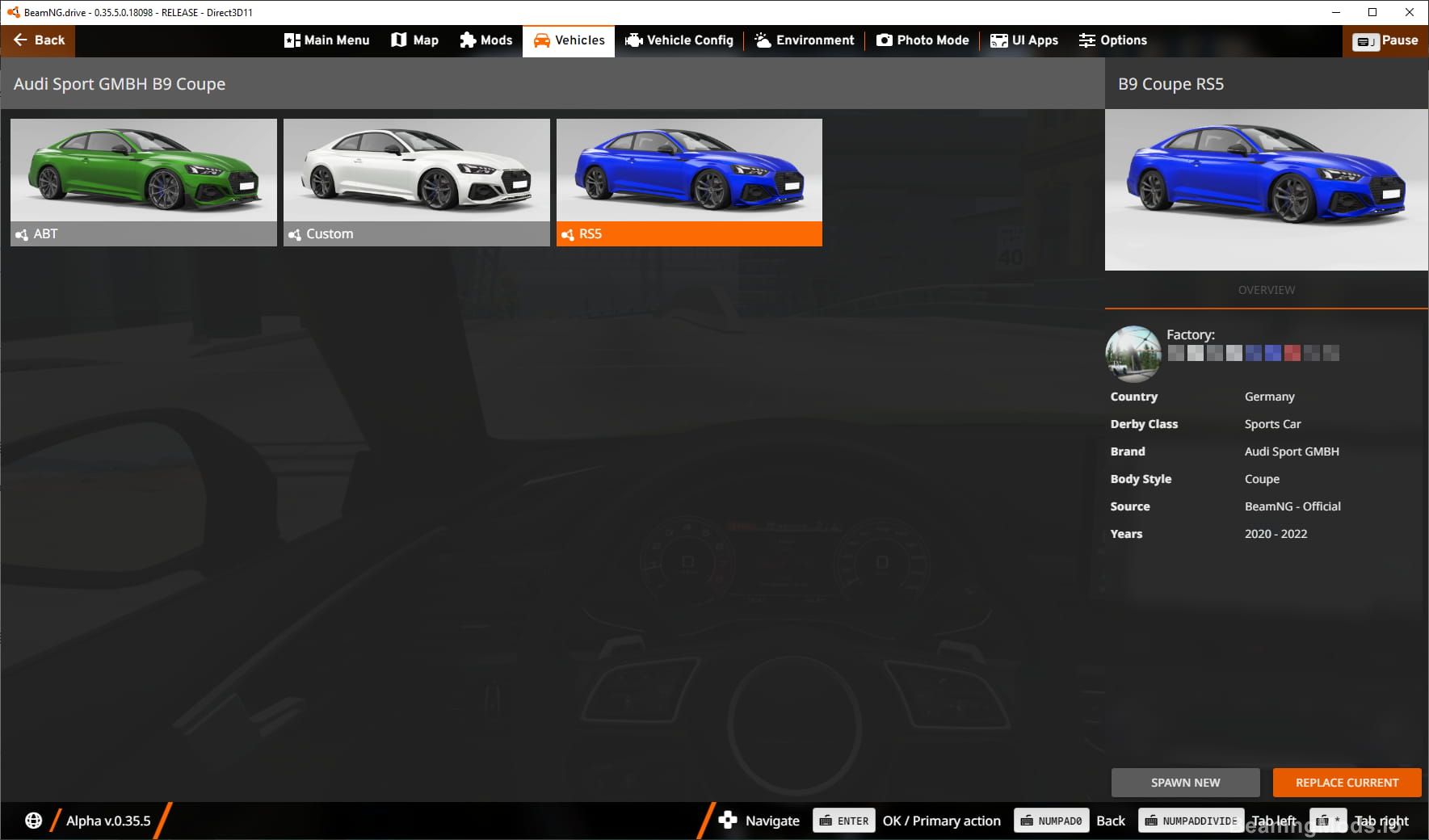
Task: Open Photo Mode
Action: click(x=923, y=40)
